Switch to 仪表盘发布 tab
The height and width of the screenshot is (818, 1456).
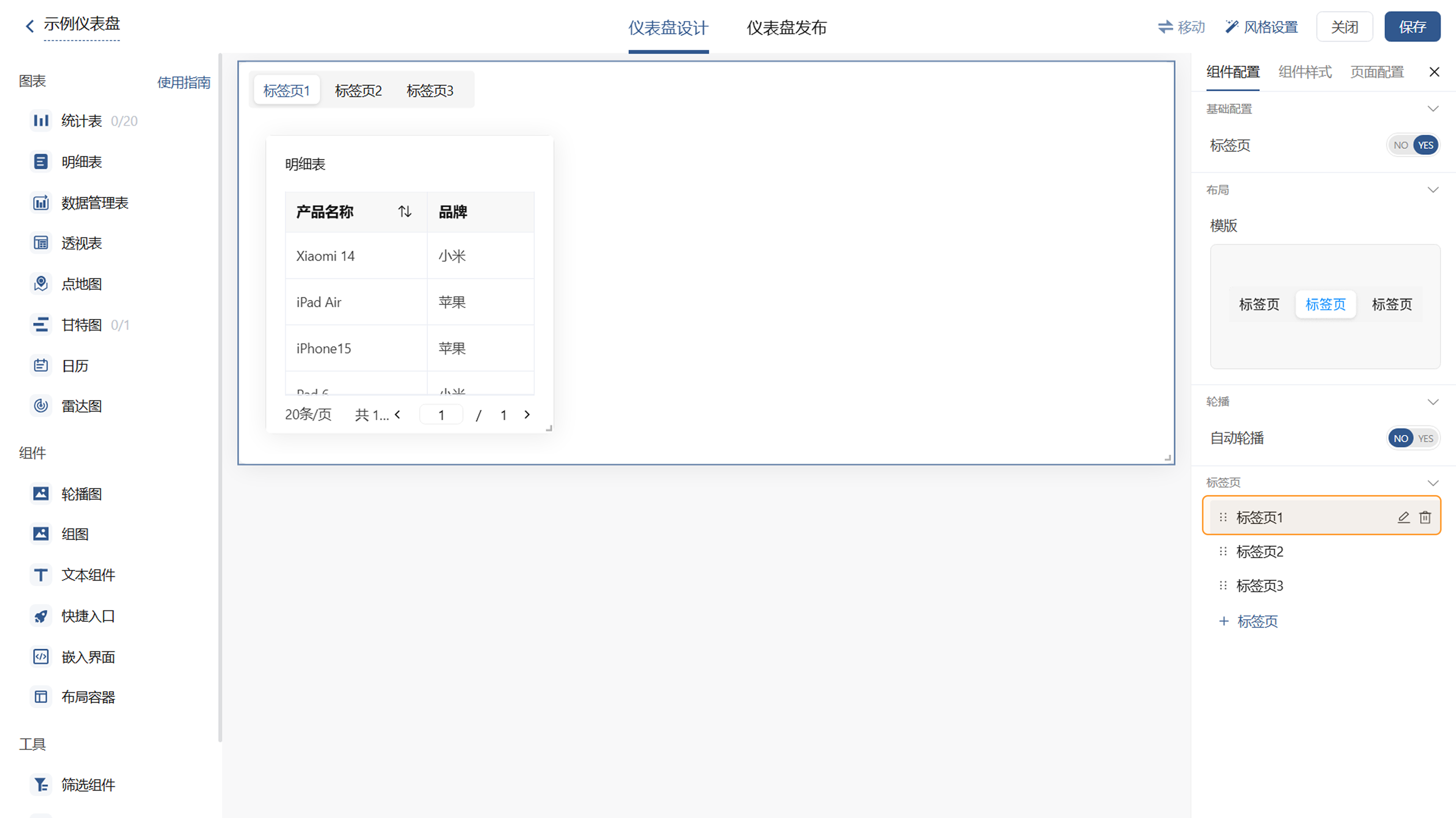coord(786,28)
